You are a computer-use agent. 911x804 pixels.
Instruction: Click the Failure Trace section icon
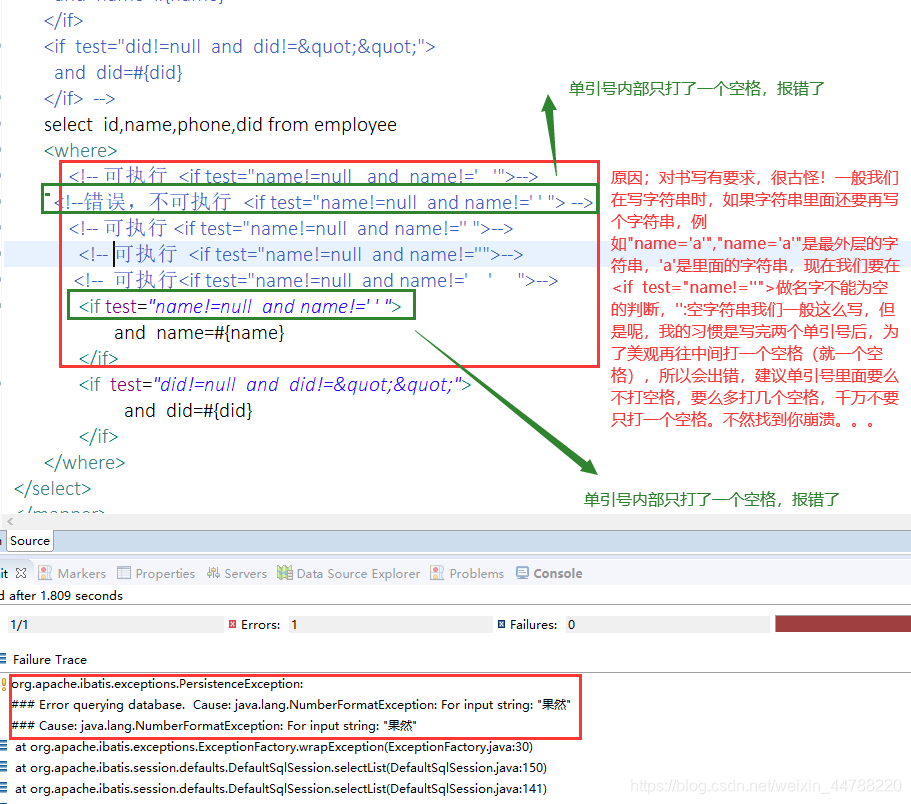click(x=7, y=659)
